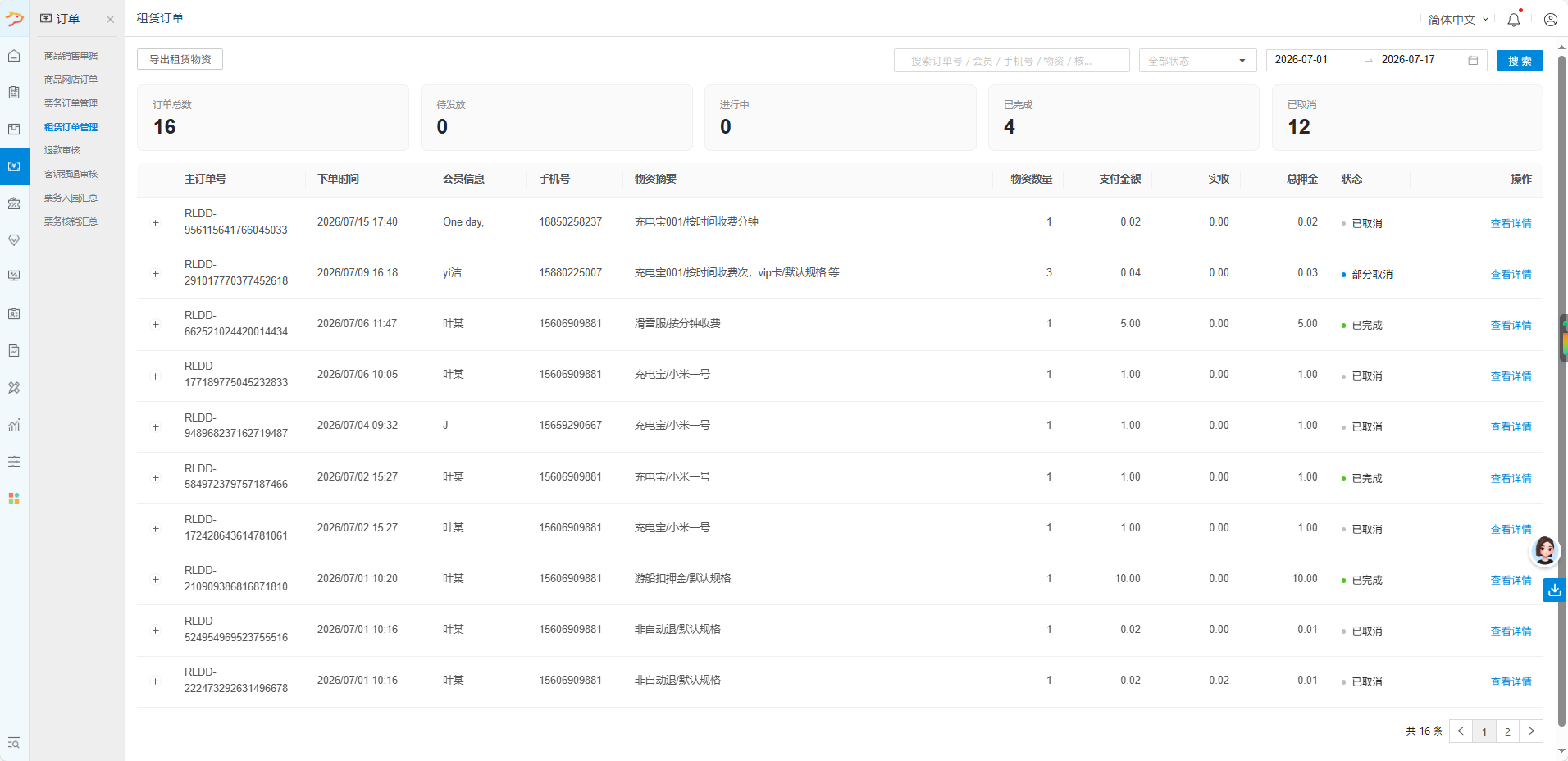
Task: View details of order RLDD-956115641766045033
Action: [1511, 223]
